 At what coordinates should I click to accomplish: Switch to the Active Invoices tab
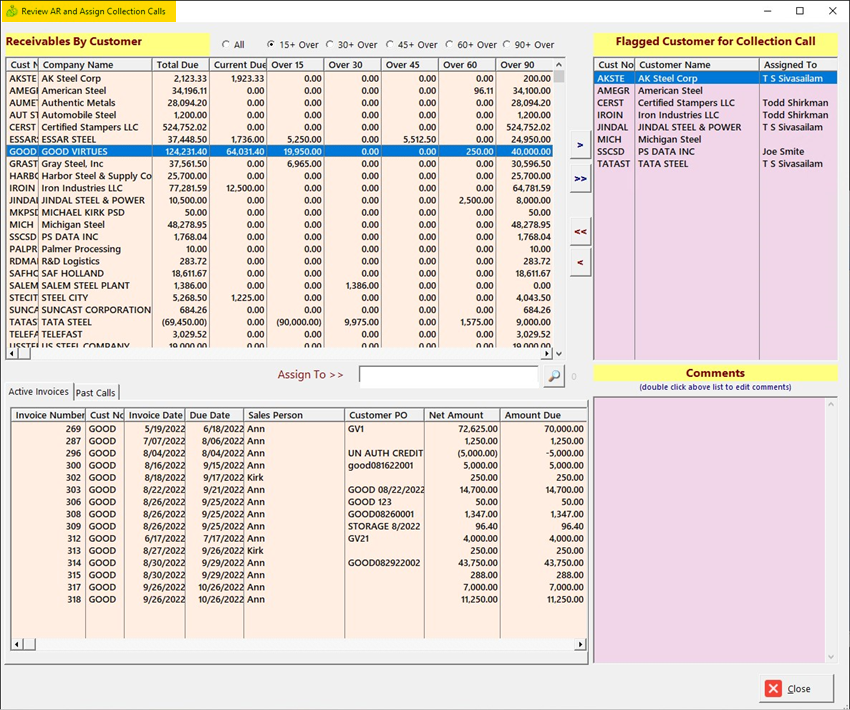click(38, 391)
